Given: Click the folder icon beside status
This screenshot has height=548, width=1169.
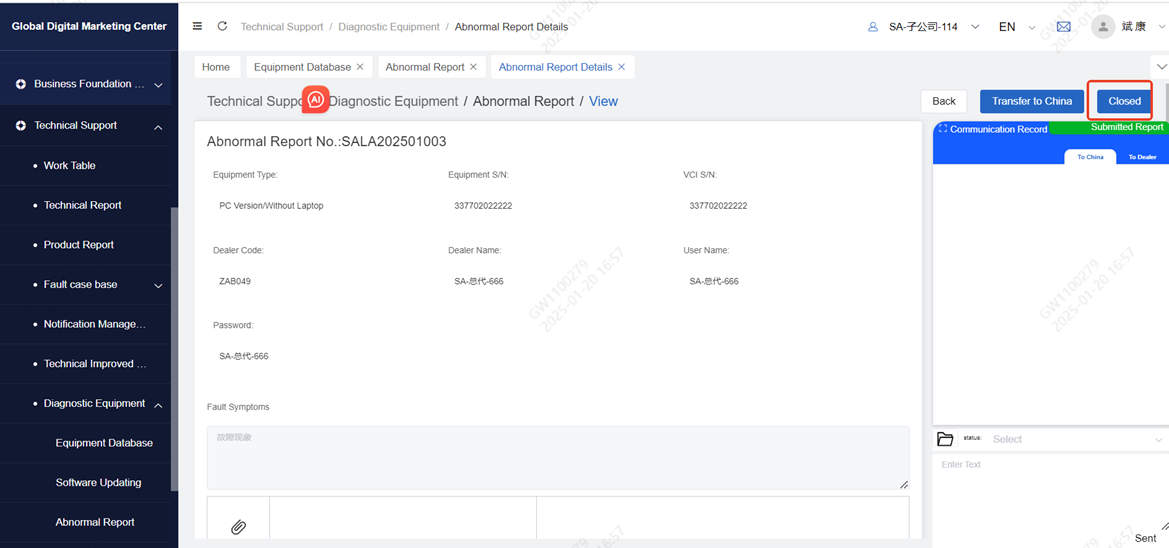Looking at the screenshot, I should [945, 439].
